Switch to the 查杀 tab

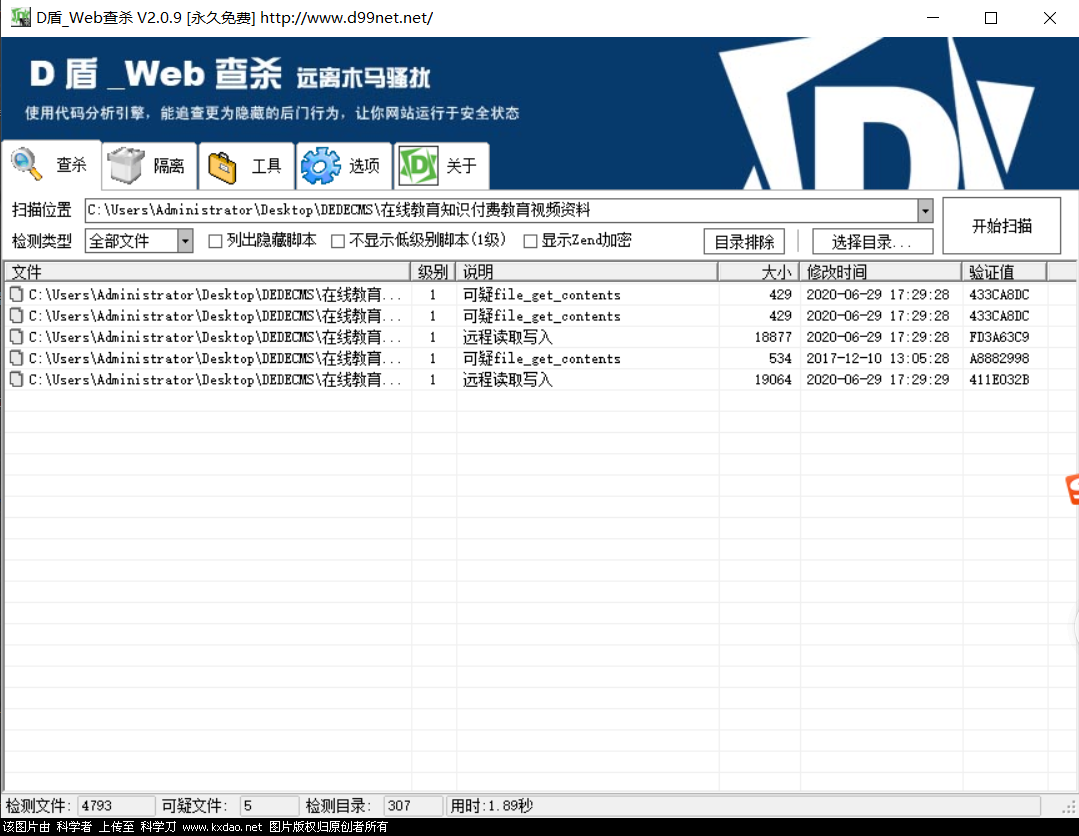tap(52, 165)
